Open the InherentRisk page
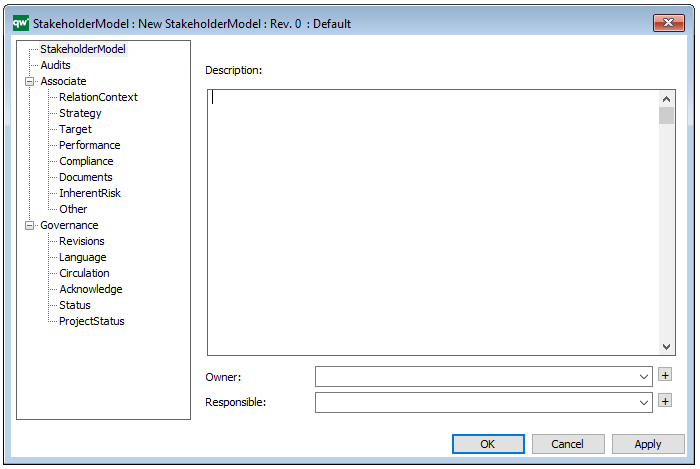Image resolution: width=700 pixels, height=469 pixels. [90, 193]
